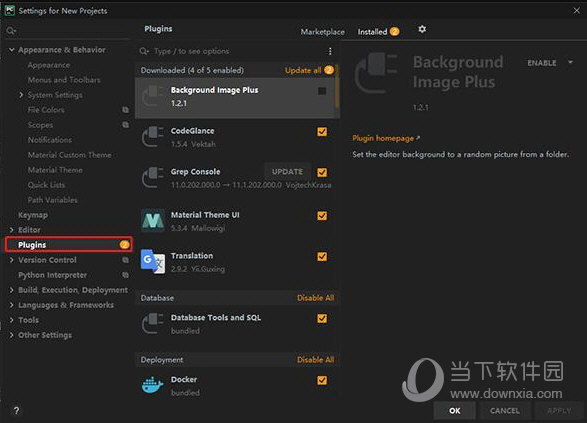The width and height of the screenshot is (587, 423).
Task: Expand the Other Settings node
Action: [x=12, y=335]
